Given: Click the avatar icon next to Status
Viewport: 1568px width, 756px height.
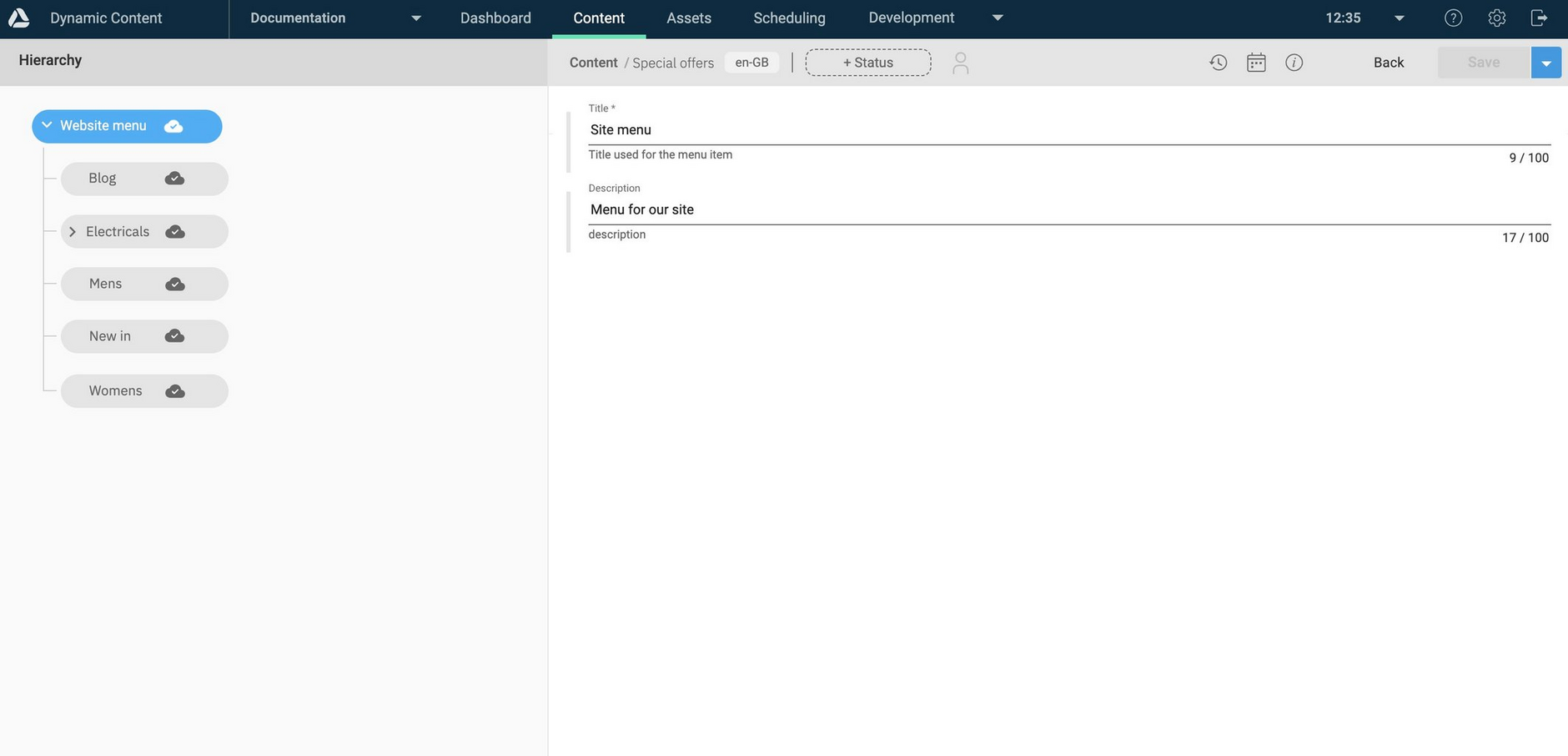Looking at the screenshot, I should click(x=961, y=62).
